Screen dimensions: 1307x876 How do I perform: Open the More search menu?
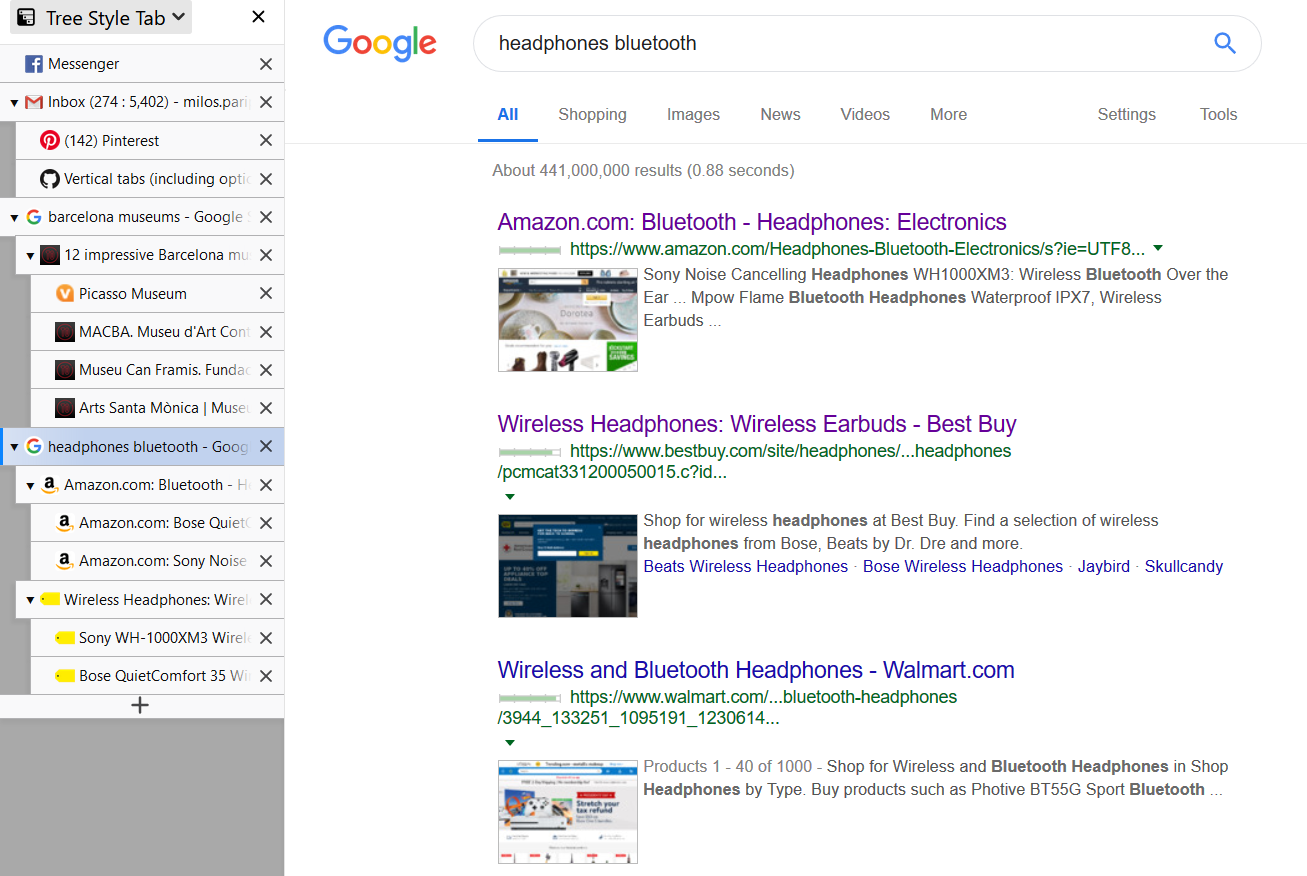point(948,114)
